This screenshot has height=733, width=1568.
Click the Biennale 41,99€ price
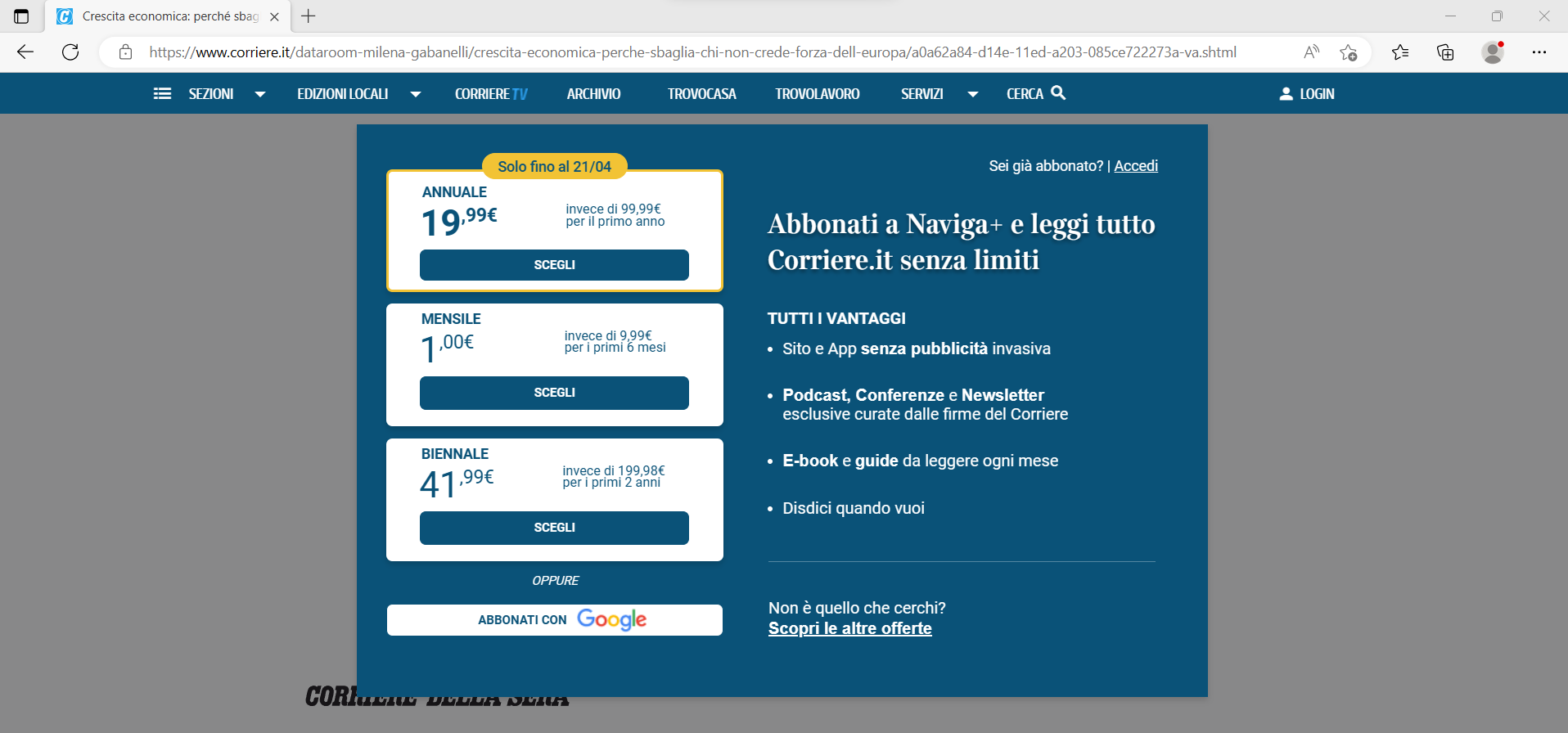457,482
